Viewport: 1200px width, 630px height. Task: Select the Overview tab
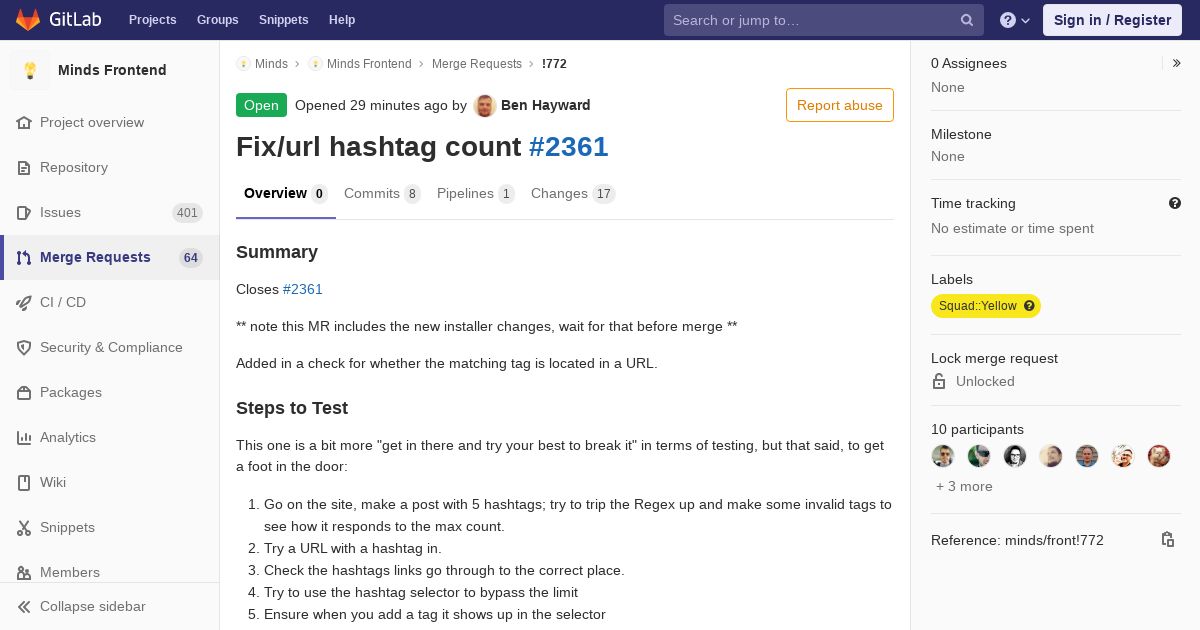point(286,194)
